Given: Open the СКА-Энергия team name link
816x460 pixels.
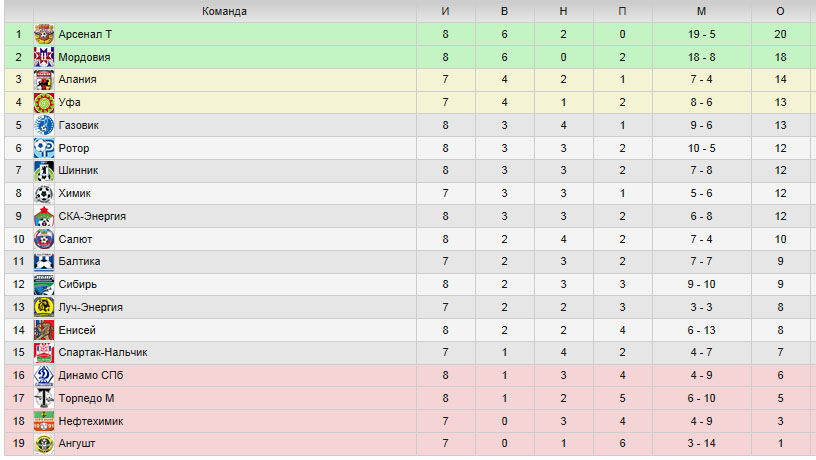Looking at the screenshot, I should pyautogui.click(x=92, y=216).
